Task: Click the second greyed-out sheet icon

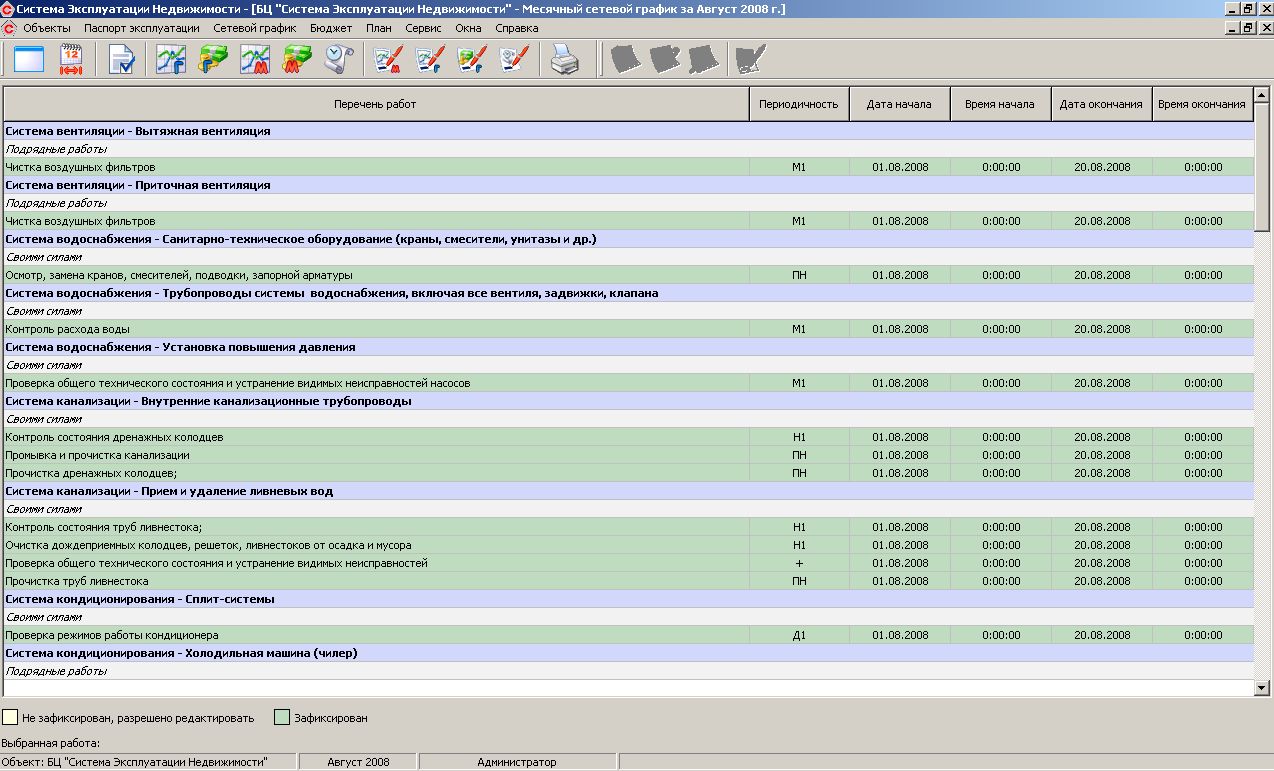Action: 664,60
